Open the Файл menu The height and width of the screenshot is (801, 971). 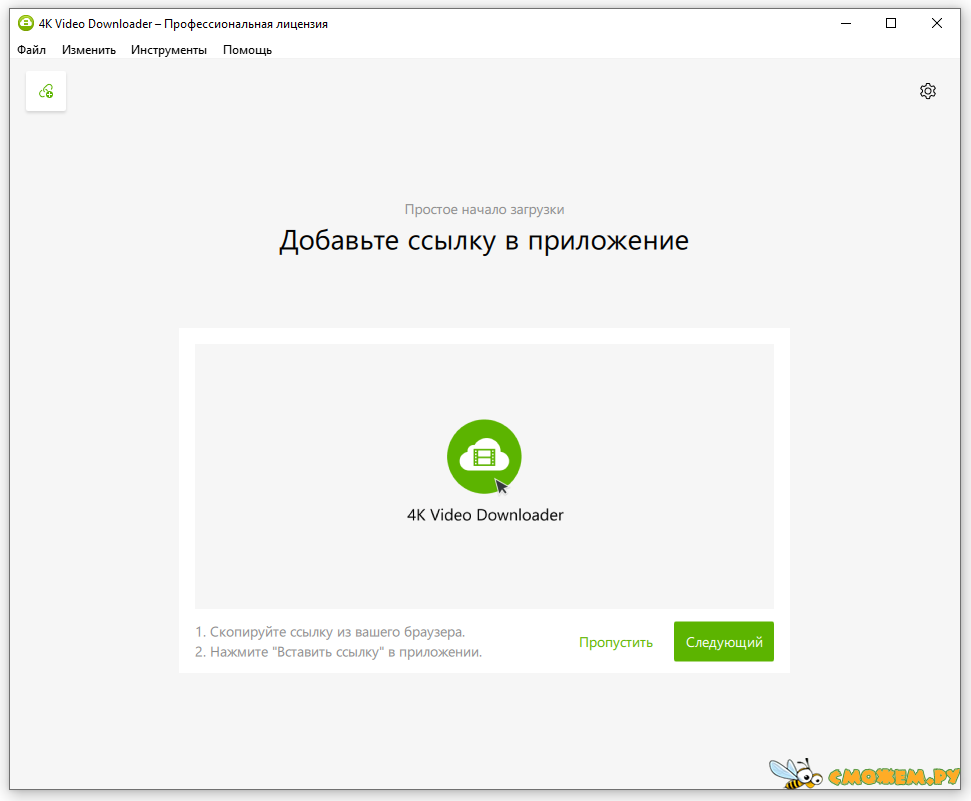(x=32, y=50)
